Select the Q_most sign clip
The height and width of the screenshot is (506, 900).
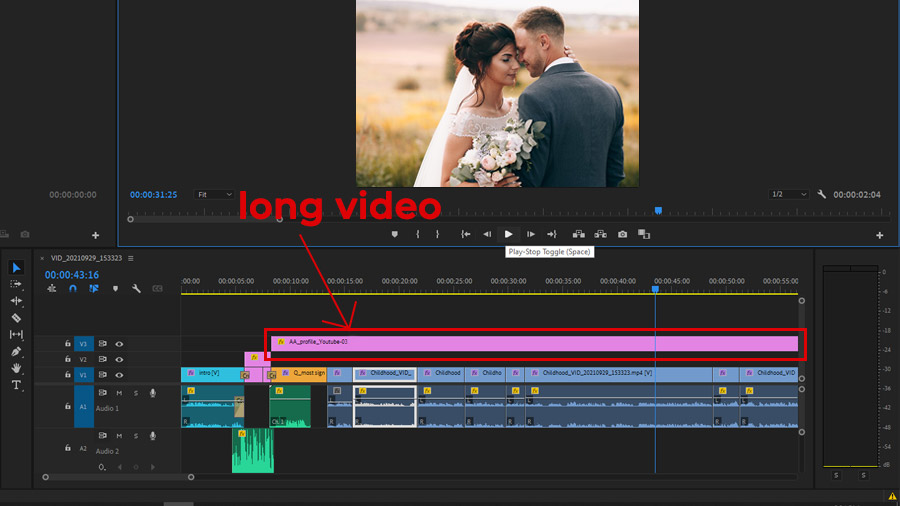pos(298,375)
